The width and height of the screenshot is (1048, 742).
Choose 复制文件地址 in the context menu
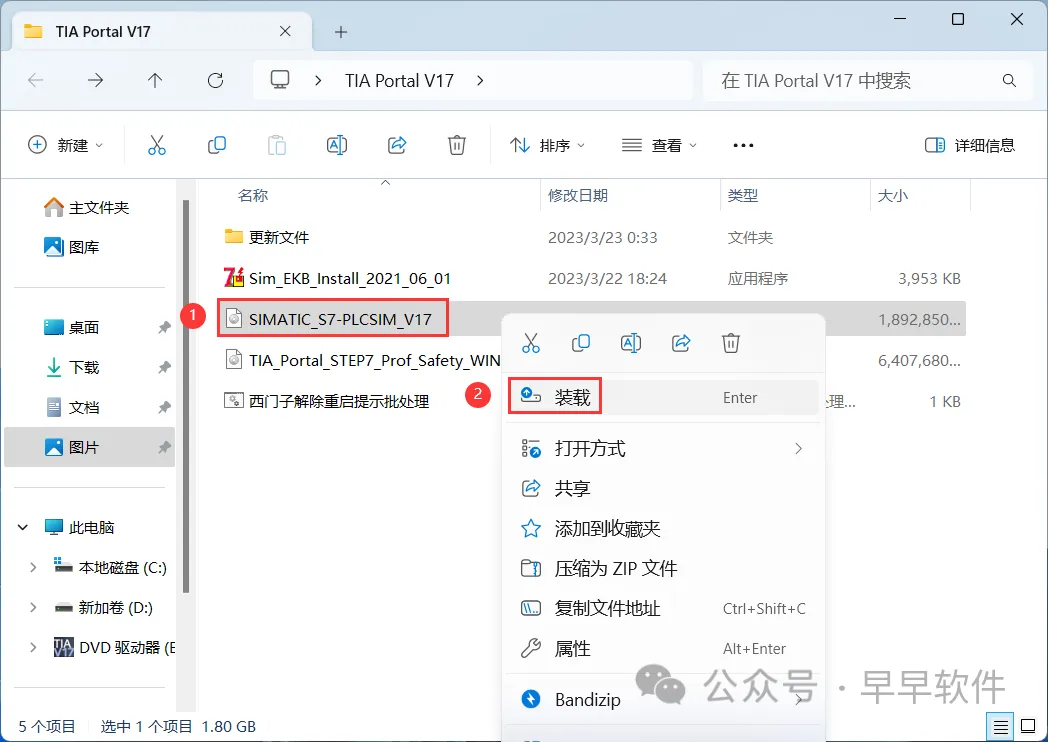[662, 609]
